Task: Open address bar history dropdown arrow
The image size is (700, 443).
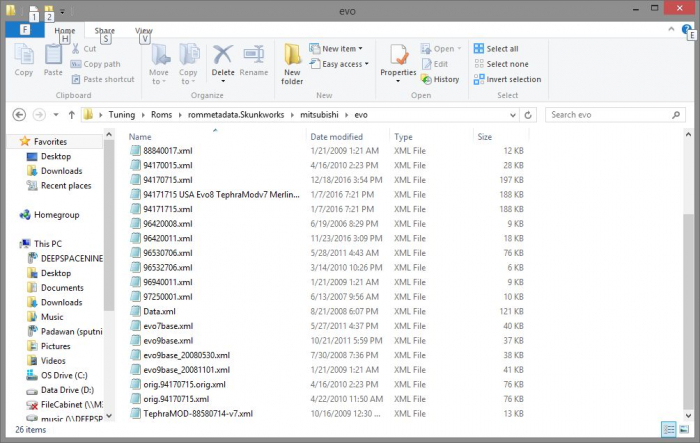Action: (x=512, y=115)
